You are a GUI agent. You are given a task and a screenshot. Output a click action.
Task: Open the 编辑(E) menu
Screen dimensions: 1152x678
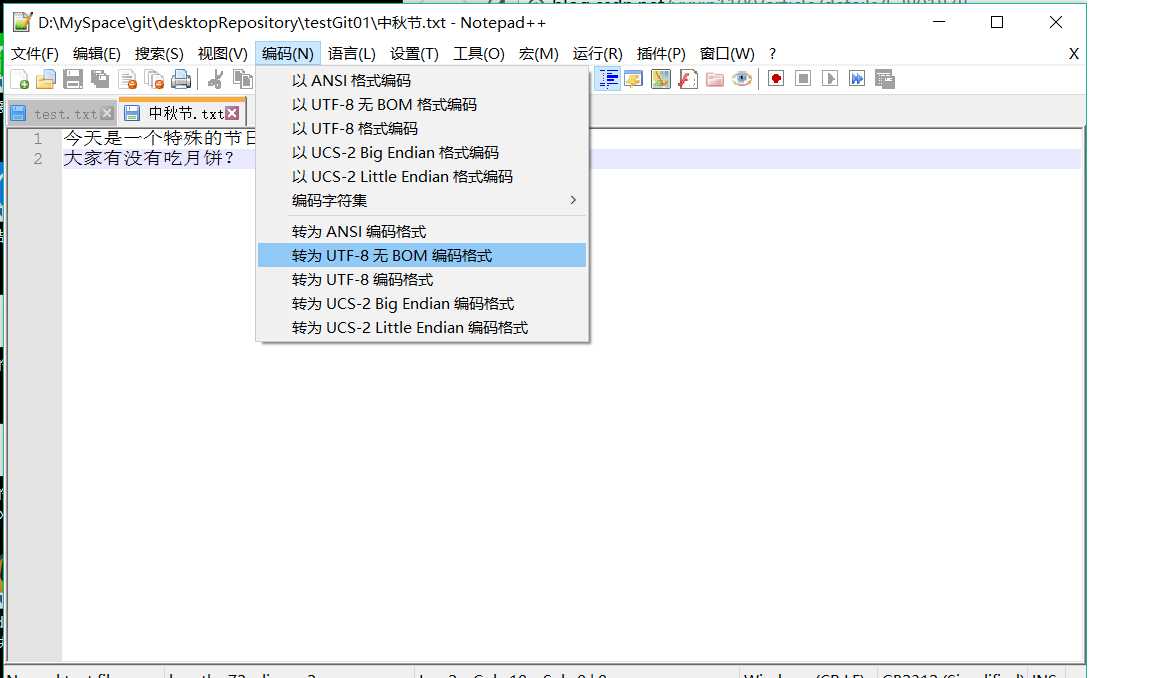pyautogui.click(x=96, y=54)
